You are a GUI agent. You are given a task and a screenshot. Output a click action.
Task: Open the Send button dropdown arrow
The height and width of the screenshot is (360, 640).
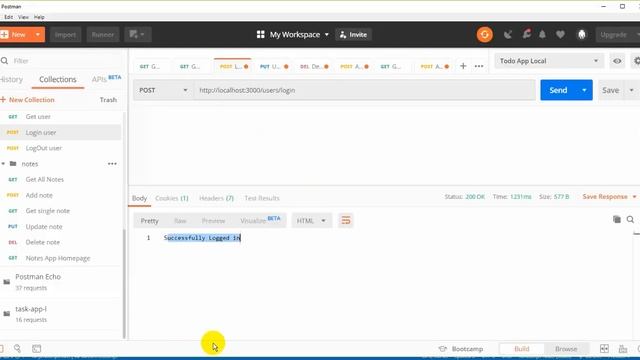click(584, 90)
